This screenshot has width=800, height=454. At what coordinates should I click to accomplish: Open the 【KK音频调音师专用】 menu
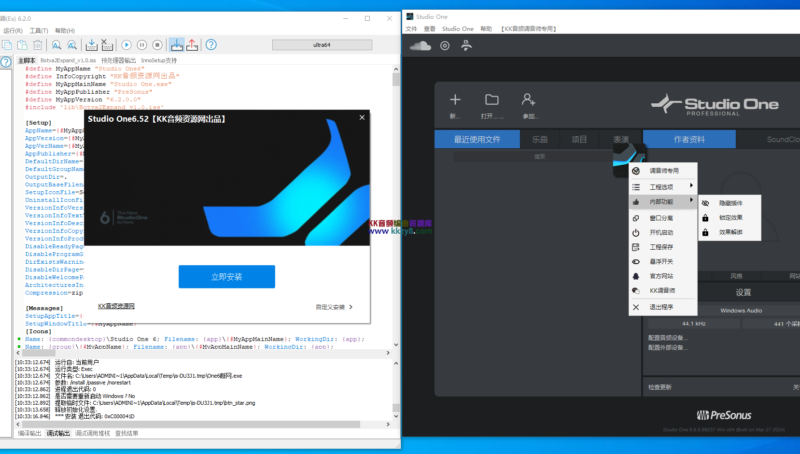pos(529,29)
